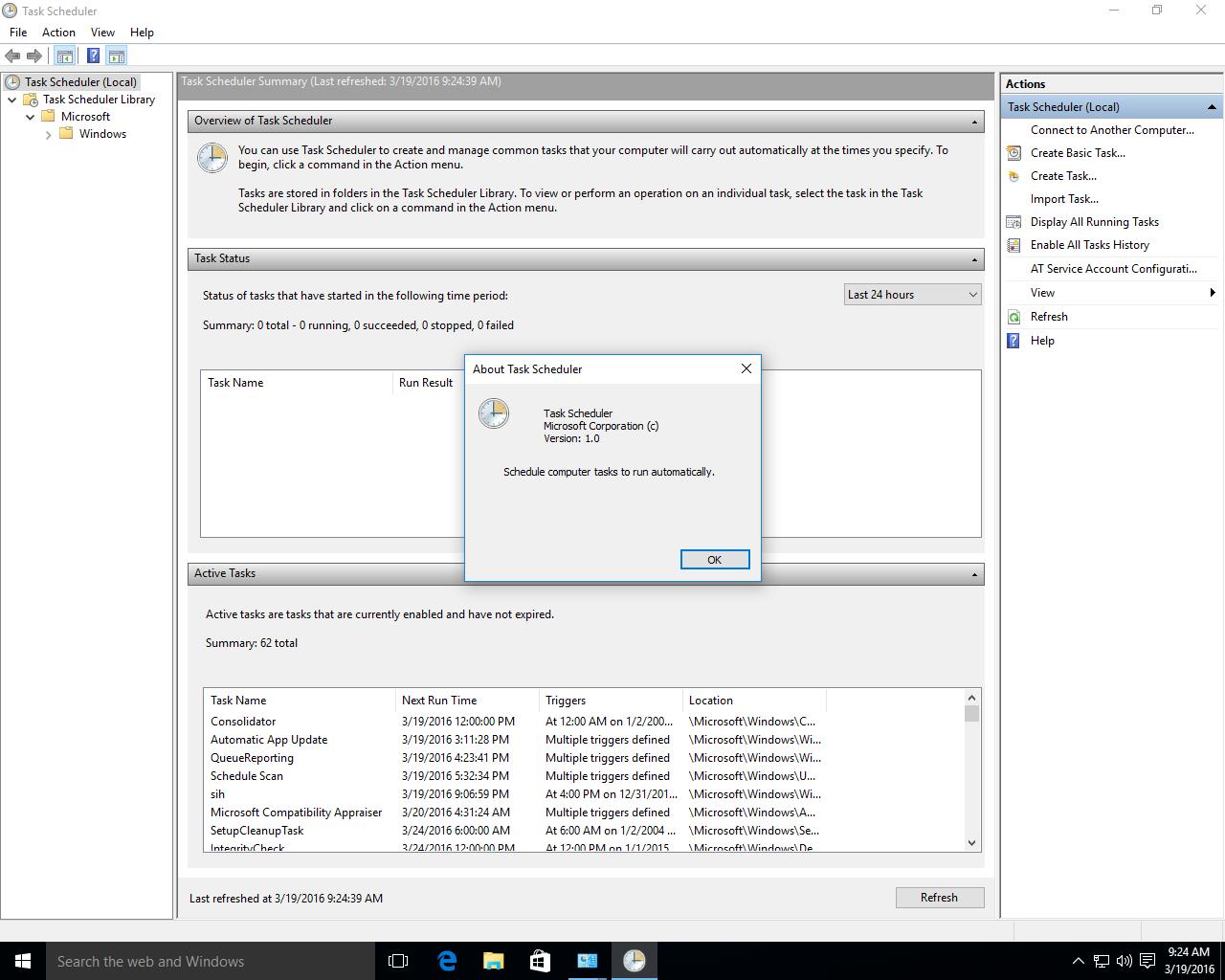Click the taskbar clock showing 9:24 AM
This screenshot has width=1225, height=980.
click(1189, 961)
